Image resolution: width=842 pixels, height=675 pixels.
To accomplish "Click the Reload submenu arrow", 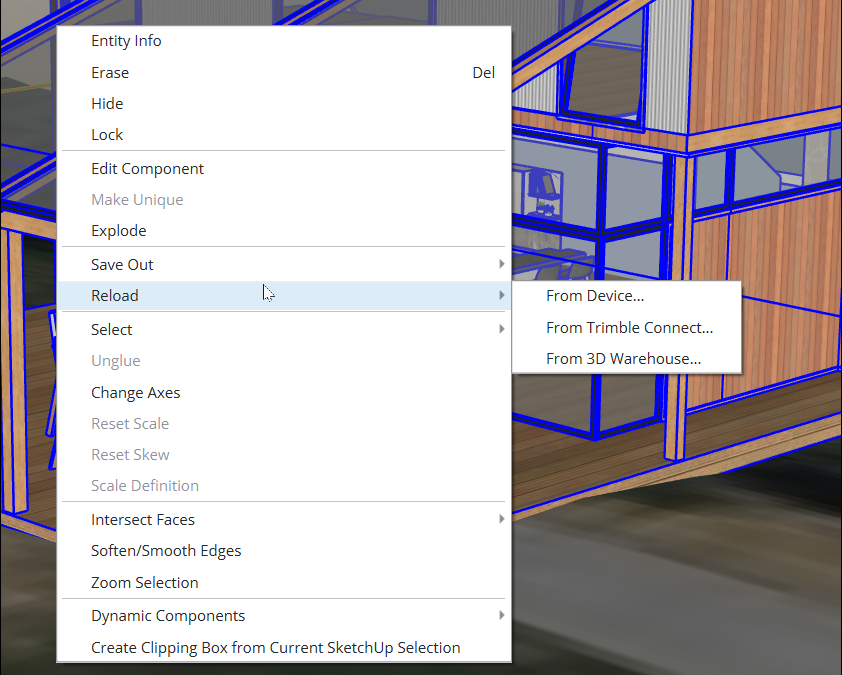I will 501,295.
